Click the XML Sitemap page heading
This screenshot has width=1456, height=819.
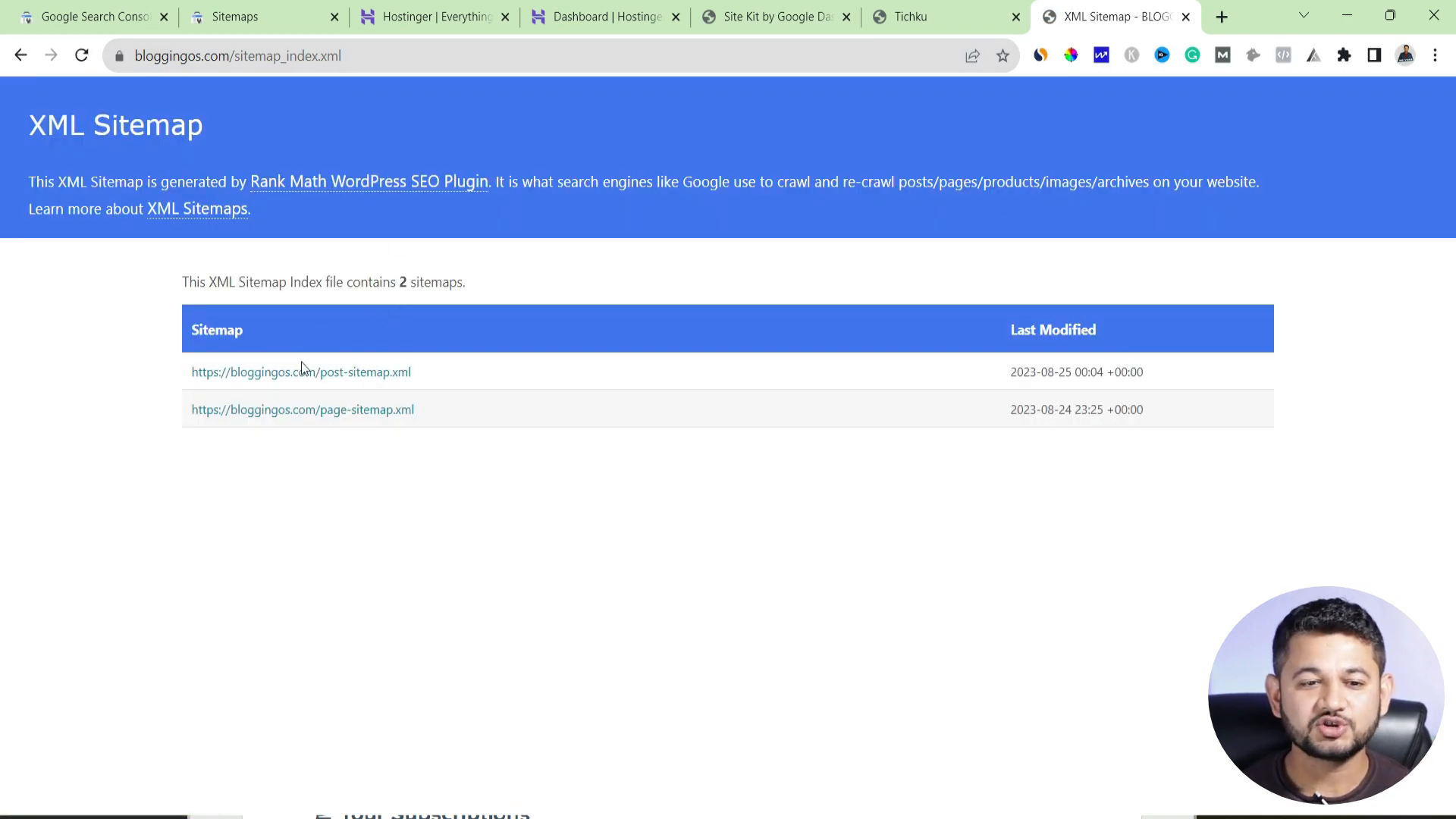115,125
